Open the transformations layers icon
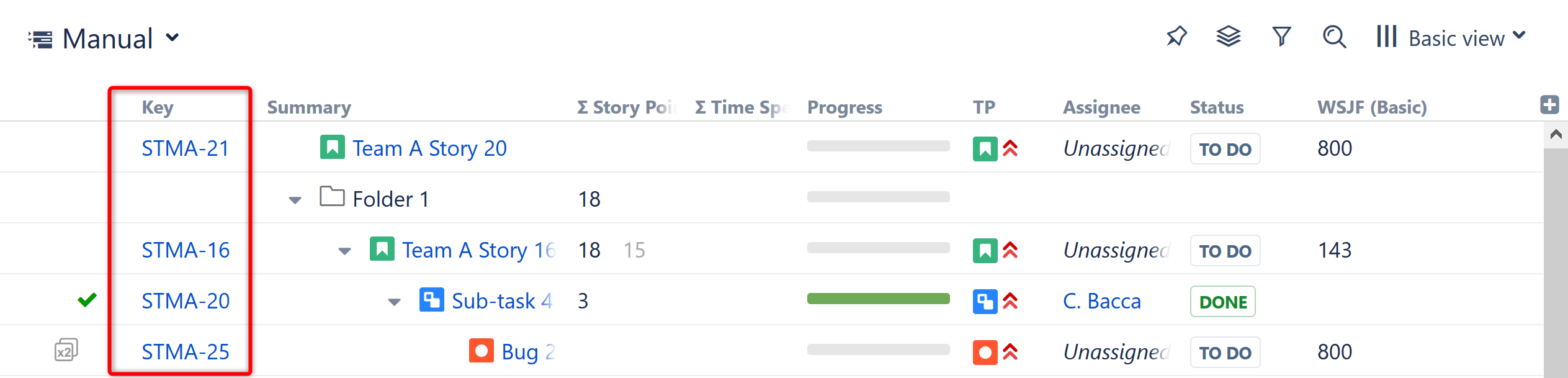 pyautogui.click(x=1228, y=37)
